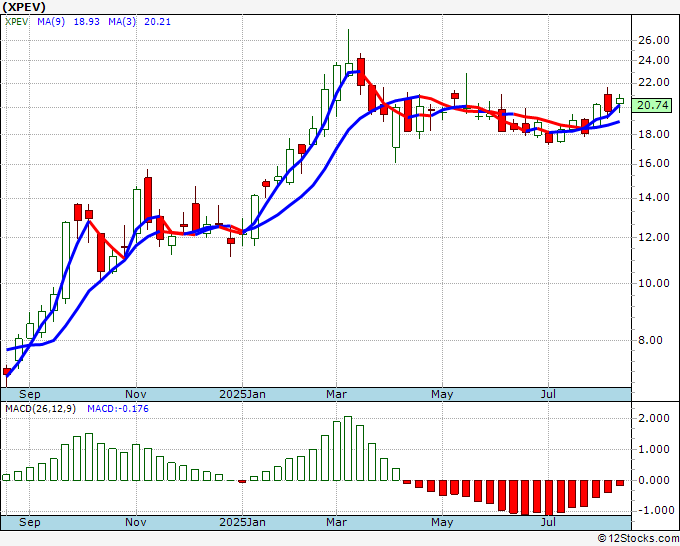680x546 pixels.
Task: Click 2025Jan on the price chart axis
Action: (242, 394)
